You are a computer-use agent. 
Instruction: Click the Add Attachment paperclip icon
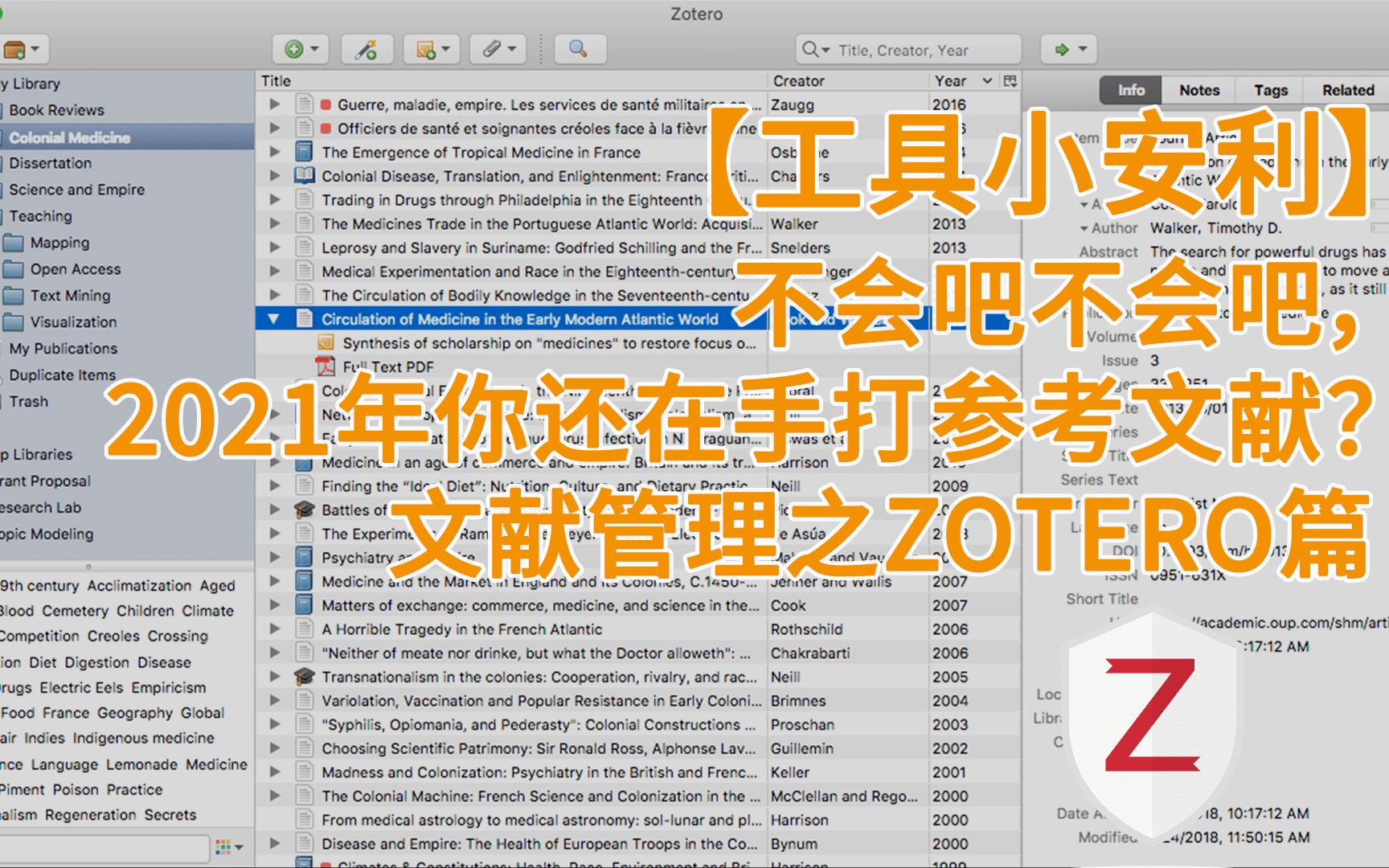(x=491, y=50)
